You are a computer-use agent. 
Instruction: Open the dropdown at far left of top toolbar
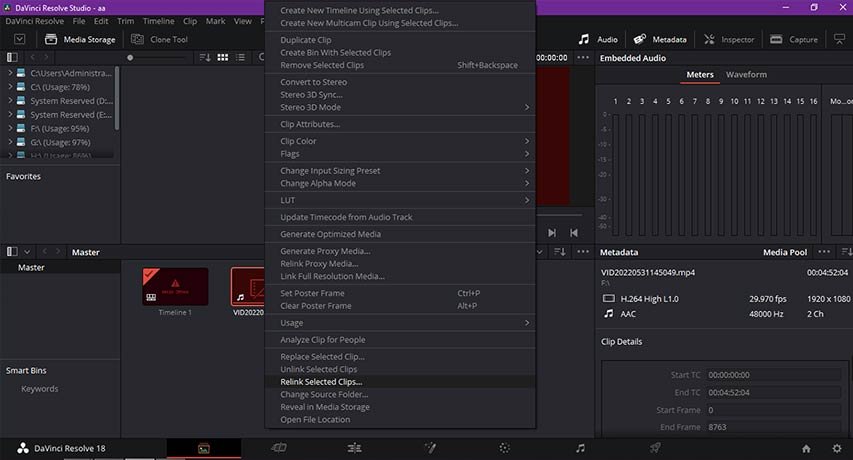20,39
